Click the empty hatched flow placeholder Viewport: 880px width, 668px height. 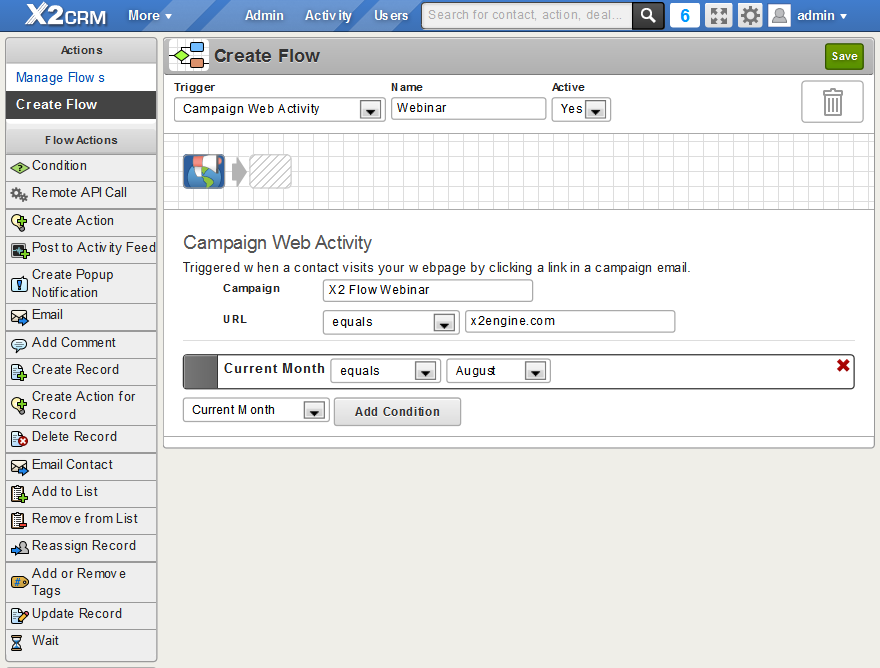pyautogui.click(x=271, y=171)
